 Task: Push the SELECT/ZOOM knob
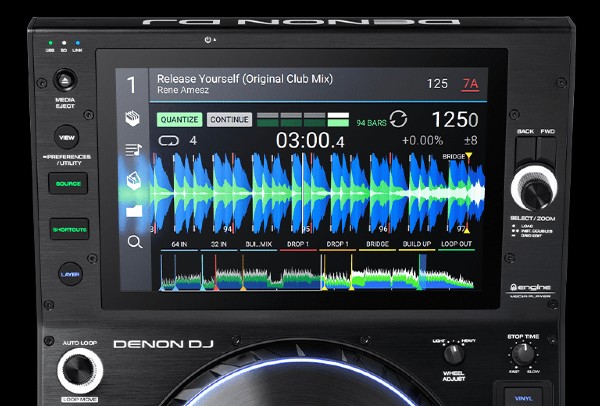(534, 189)
